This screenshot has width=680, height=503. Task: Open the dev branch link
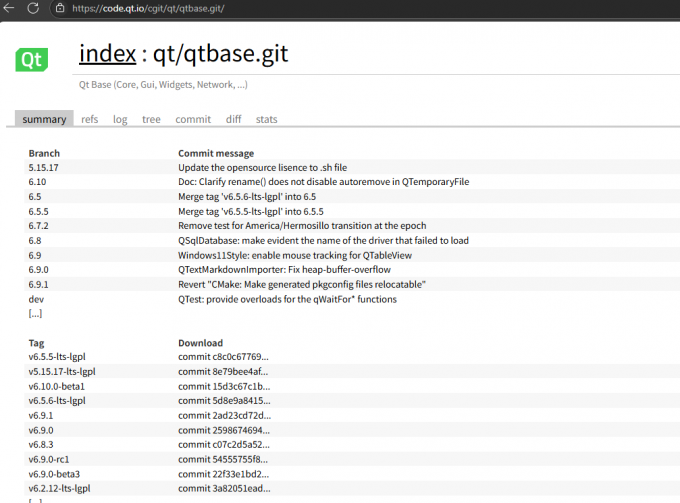[36, 299]
